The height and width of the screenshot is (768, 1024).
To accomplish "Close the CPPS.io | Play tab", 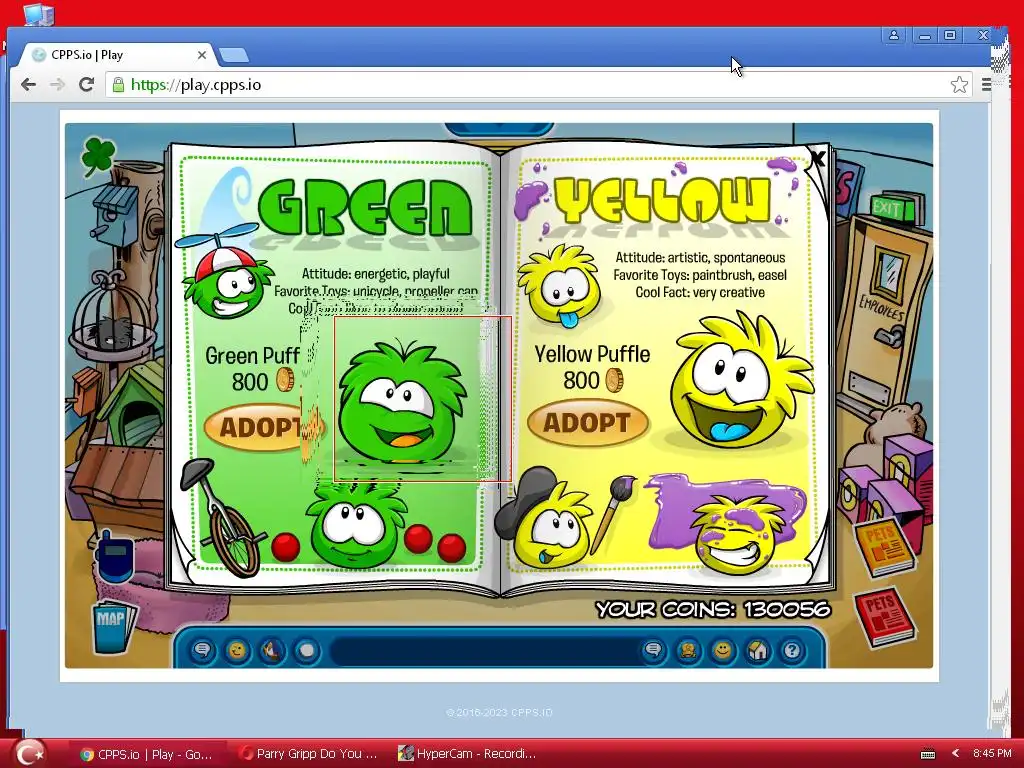I will coord(202,55).
